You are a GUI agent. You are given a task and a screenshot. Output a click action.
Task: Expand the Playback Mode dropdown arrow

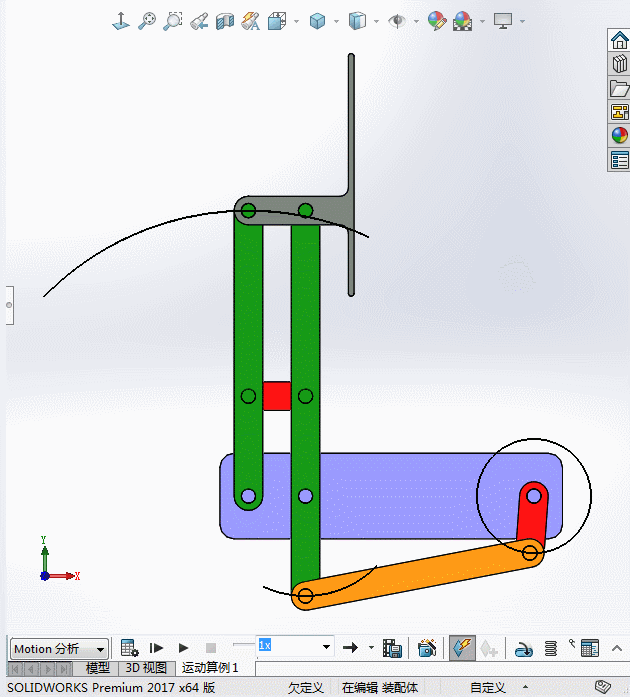[371, 648]
